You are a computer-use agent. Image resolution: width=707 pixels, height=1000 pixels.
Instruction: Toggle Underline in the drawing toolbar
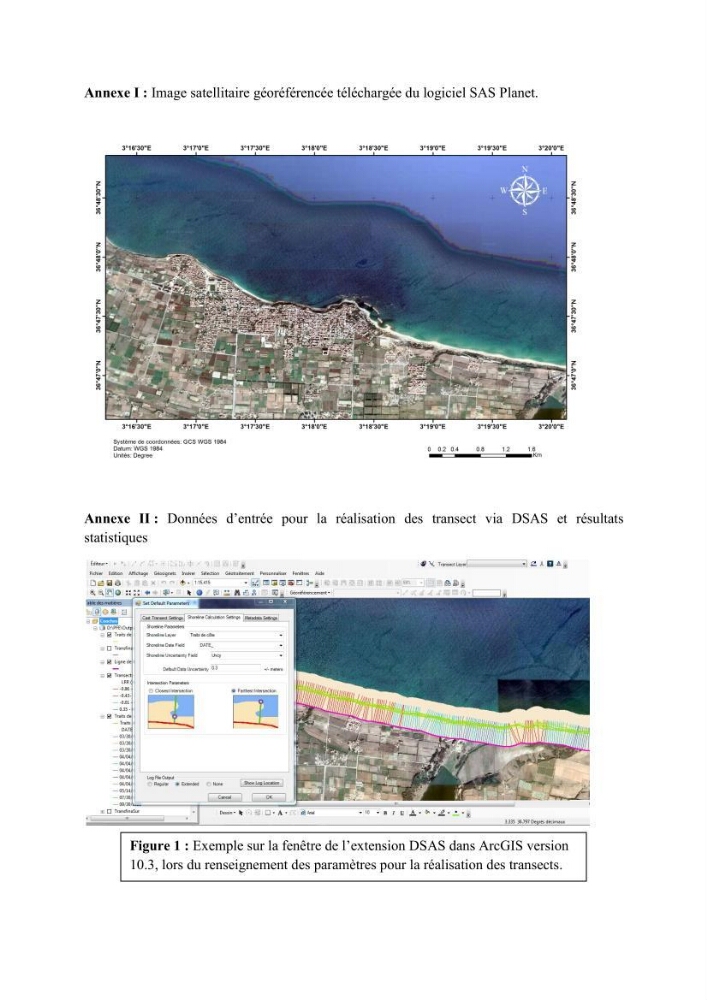(402, 812)
